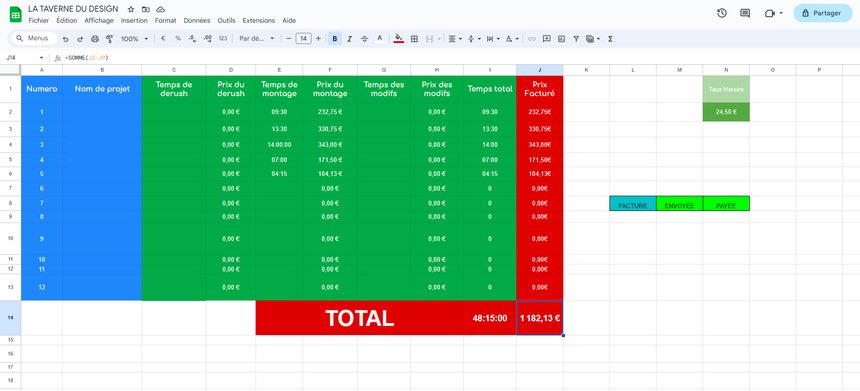Click the video call camera icon

(x=770, y=13)
